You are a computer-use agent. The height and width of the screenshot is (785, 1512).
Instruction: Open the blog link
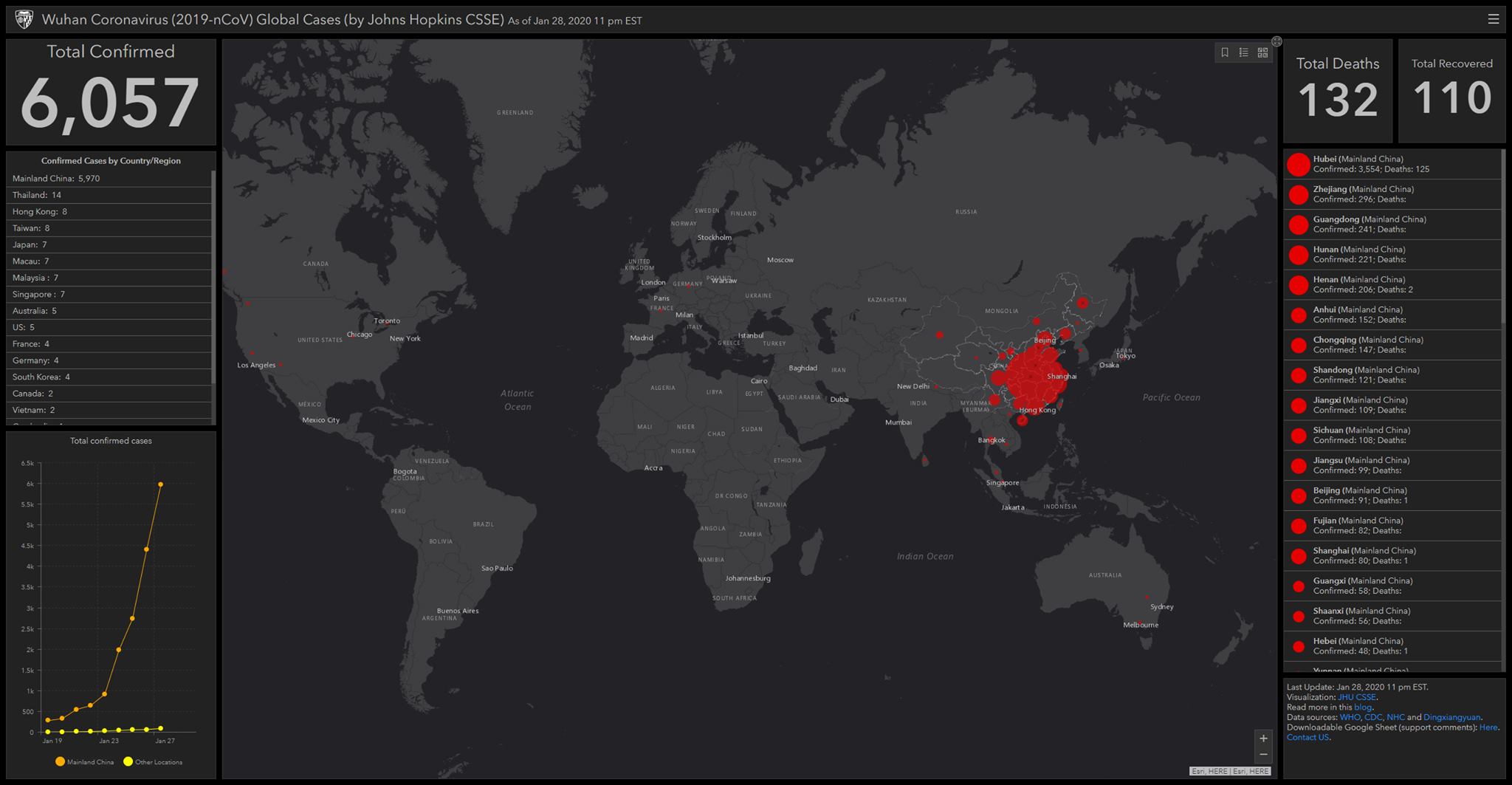(1362, 707)
